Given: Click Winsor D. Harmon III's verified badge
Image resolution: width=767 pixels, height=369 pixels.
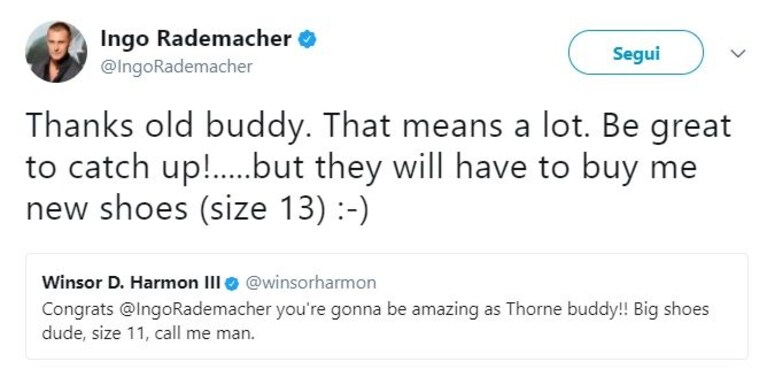Looking at the screenshot, I should (232, 283).
